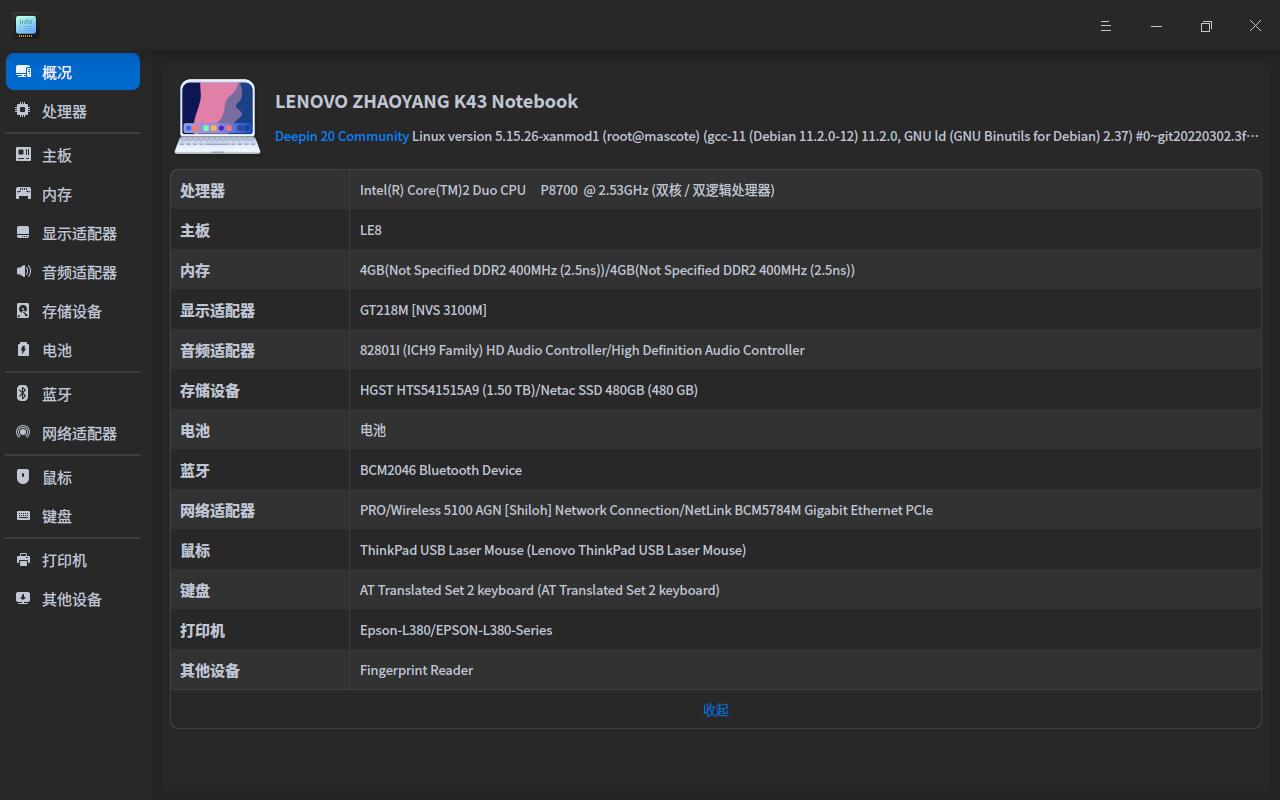Click the 82801I HD Audio Controller value

tap(582, 350)
